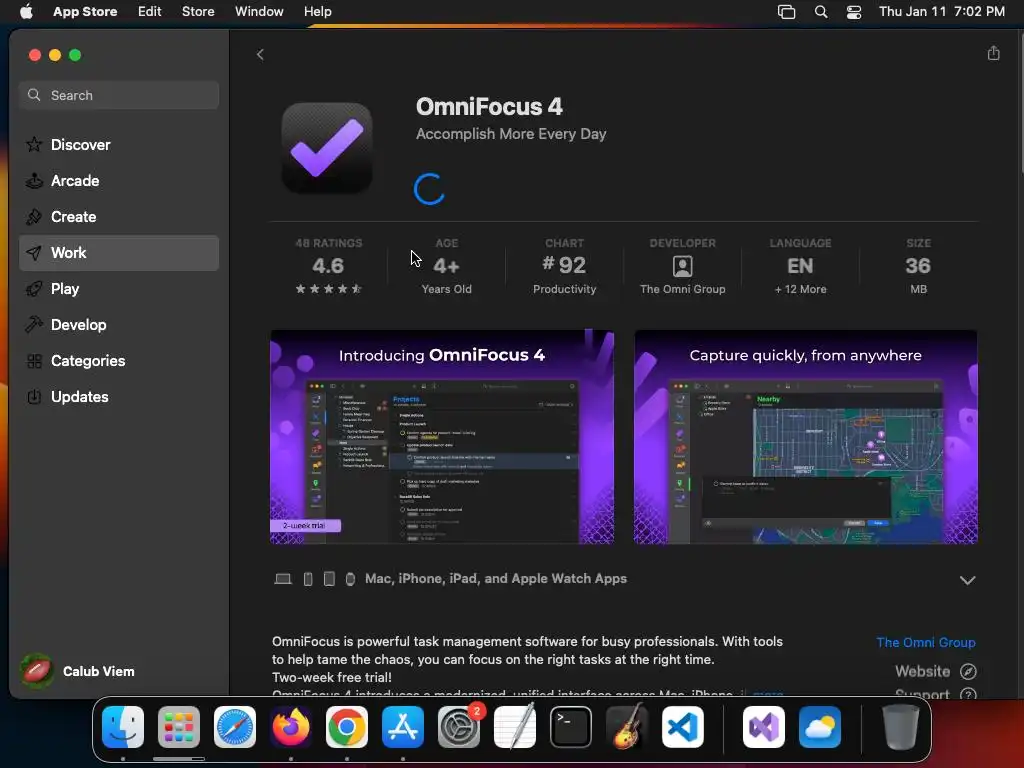This screenshot has width=1024, height=768.
Task: Open System Settings from the Dock
Action: [459, 727]
